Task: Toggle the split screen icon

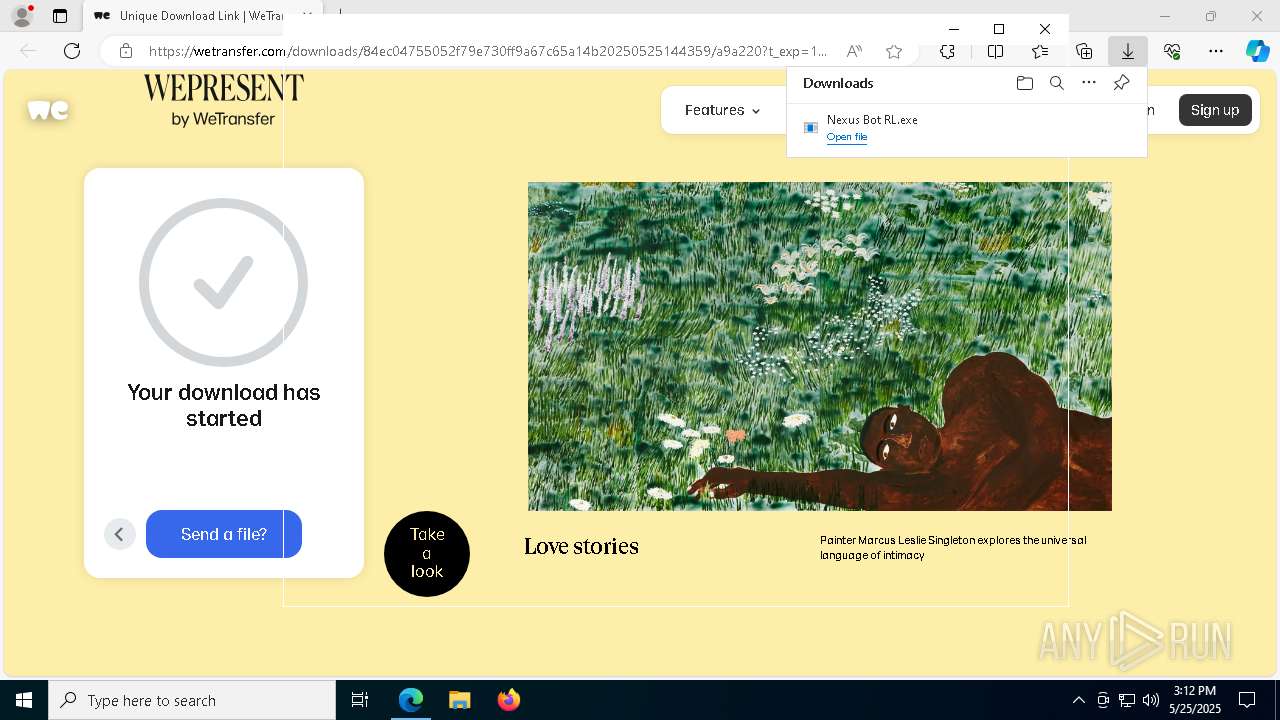Action: (x=995, y=51)
